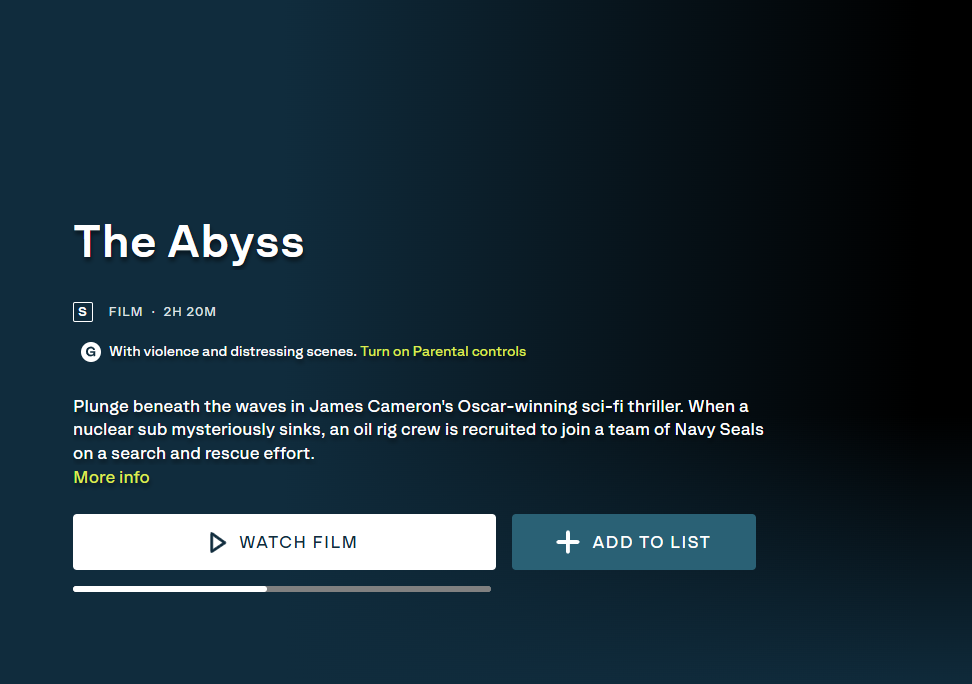Screen dimensions: 972x684
Task: Click the James Cameron film synopsis text
Action: (418, 429)
